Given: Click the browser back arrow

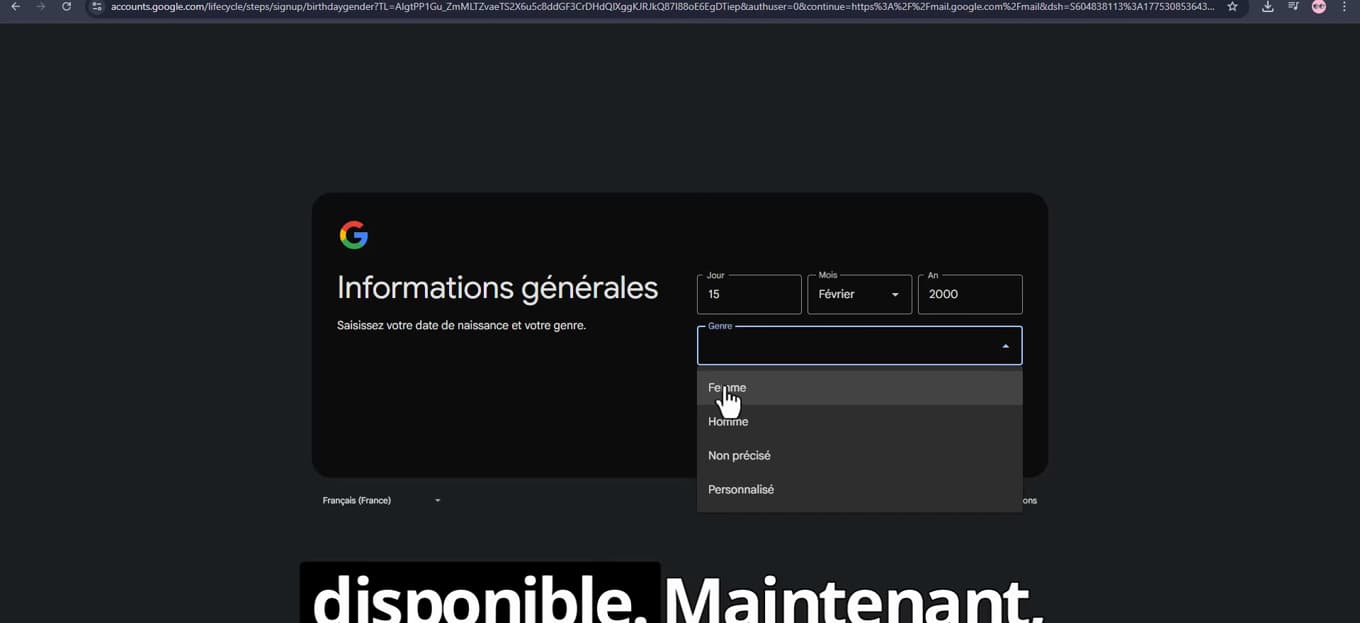Looking at the screenshot, I should click(15, 6).
